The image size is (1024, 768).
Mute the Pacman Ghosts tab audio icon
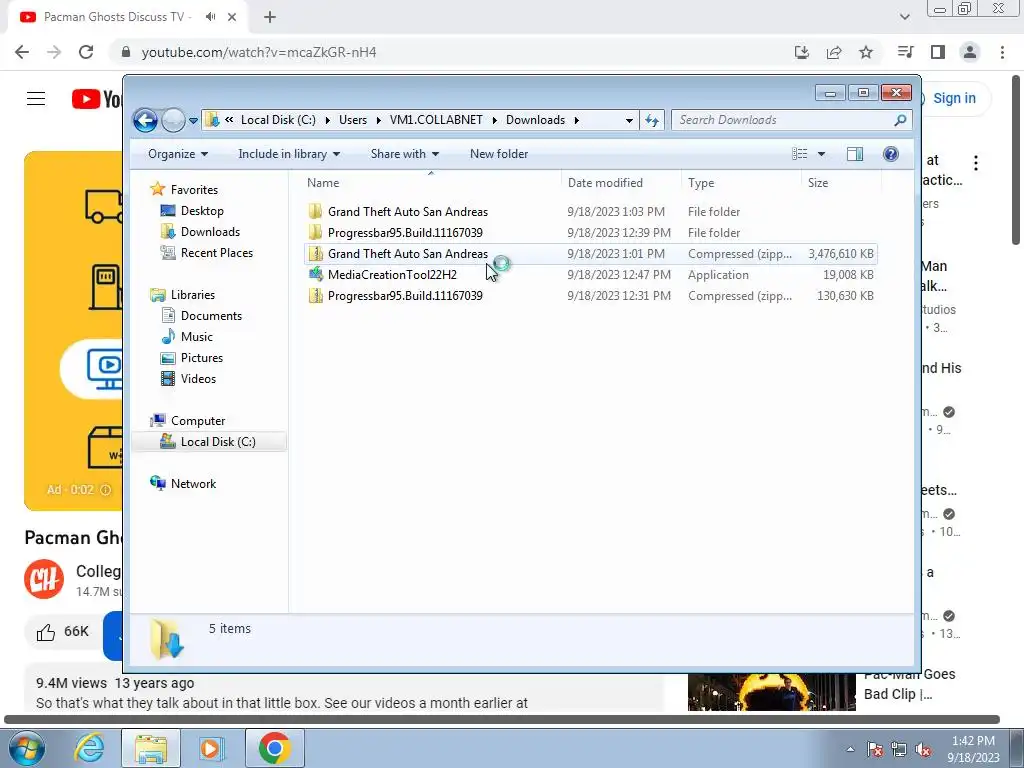coord(210,17)
